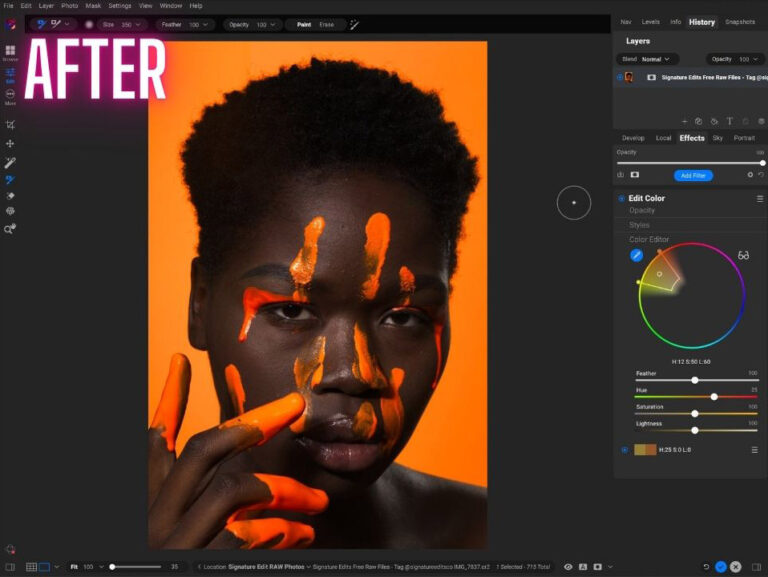Switch to the Develop tab

pyautogui.click(x=633, y=138)
